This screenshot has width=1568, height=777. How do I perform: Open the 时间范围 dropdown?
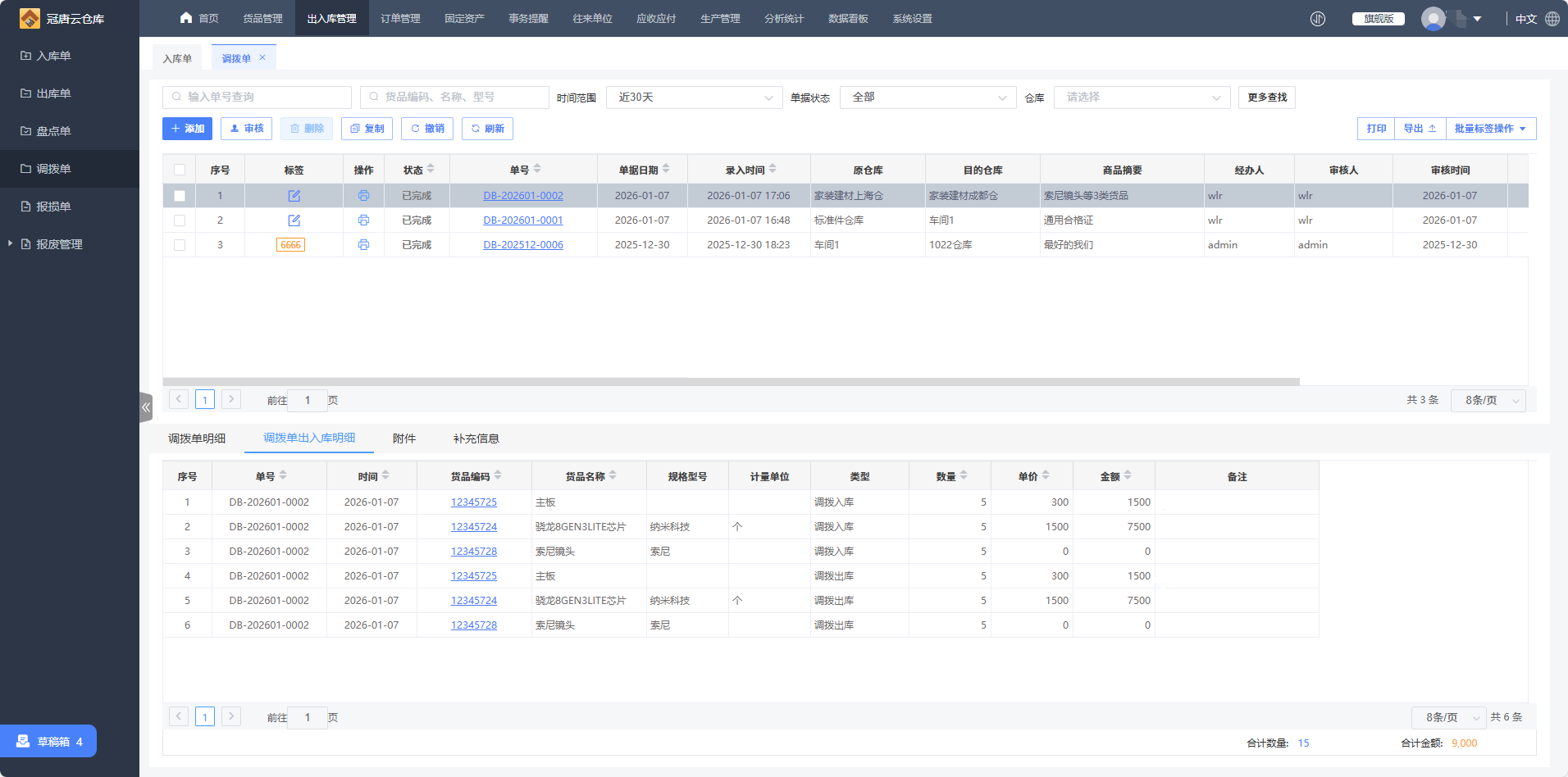694,98
